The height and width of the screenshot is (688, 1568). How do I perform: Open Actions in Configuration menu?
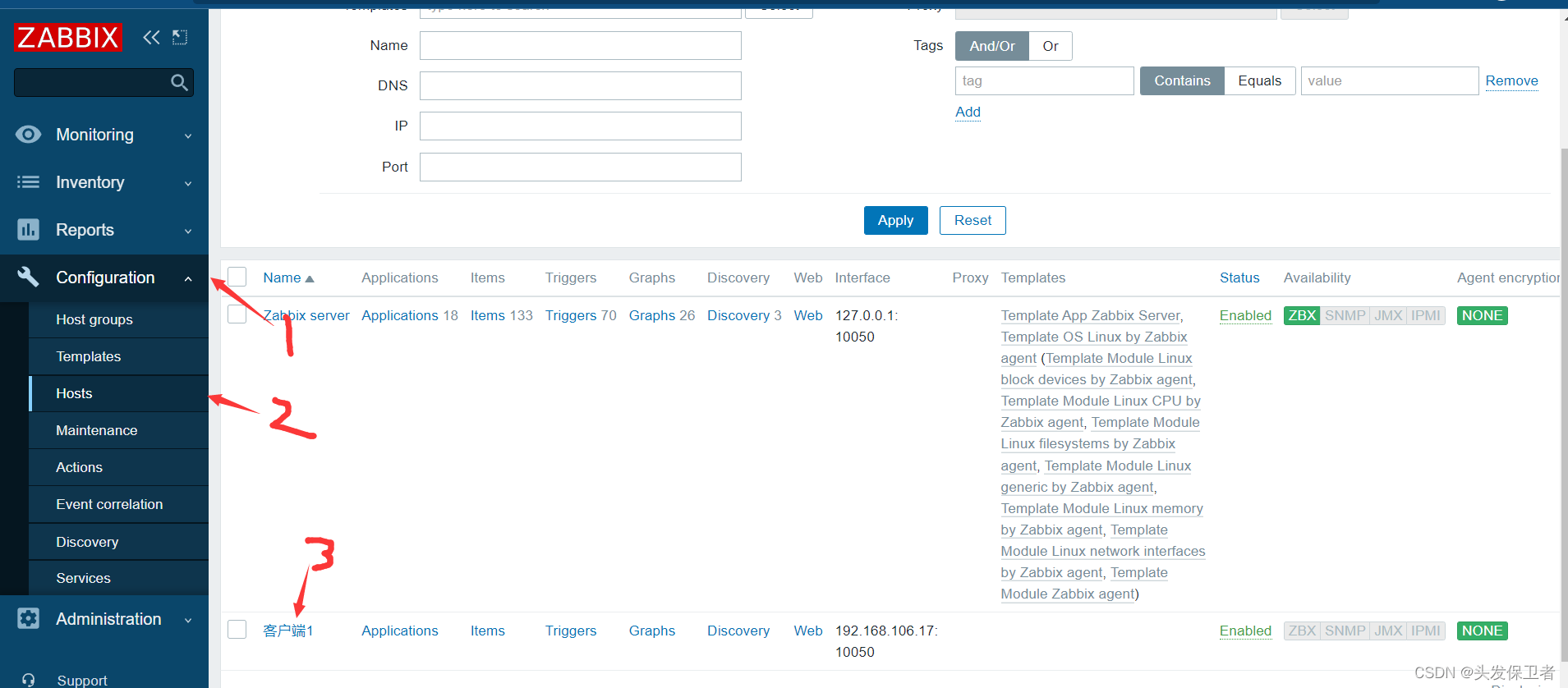pos(118,467)
